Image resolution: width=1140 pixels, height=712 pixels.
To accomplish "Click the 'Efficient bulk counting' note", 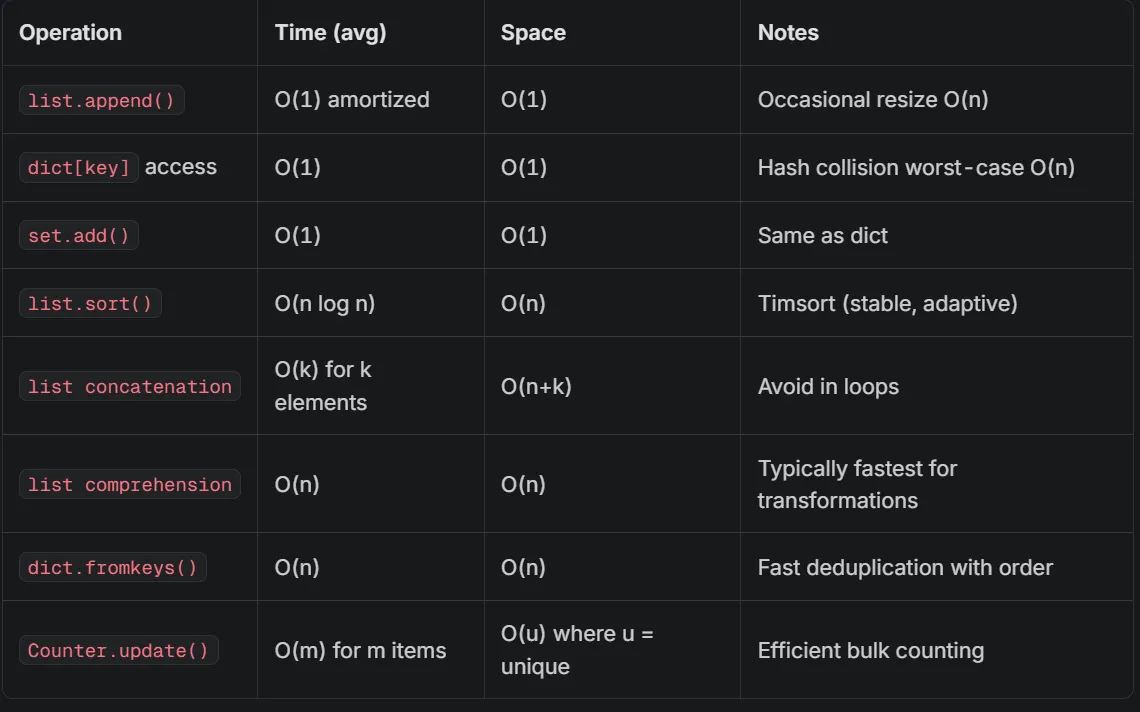I will [x=871, y=650].
